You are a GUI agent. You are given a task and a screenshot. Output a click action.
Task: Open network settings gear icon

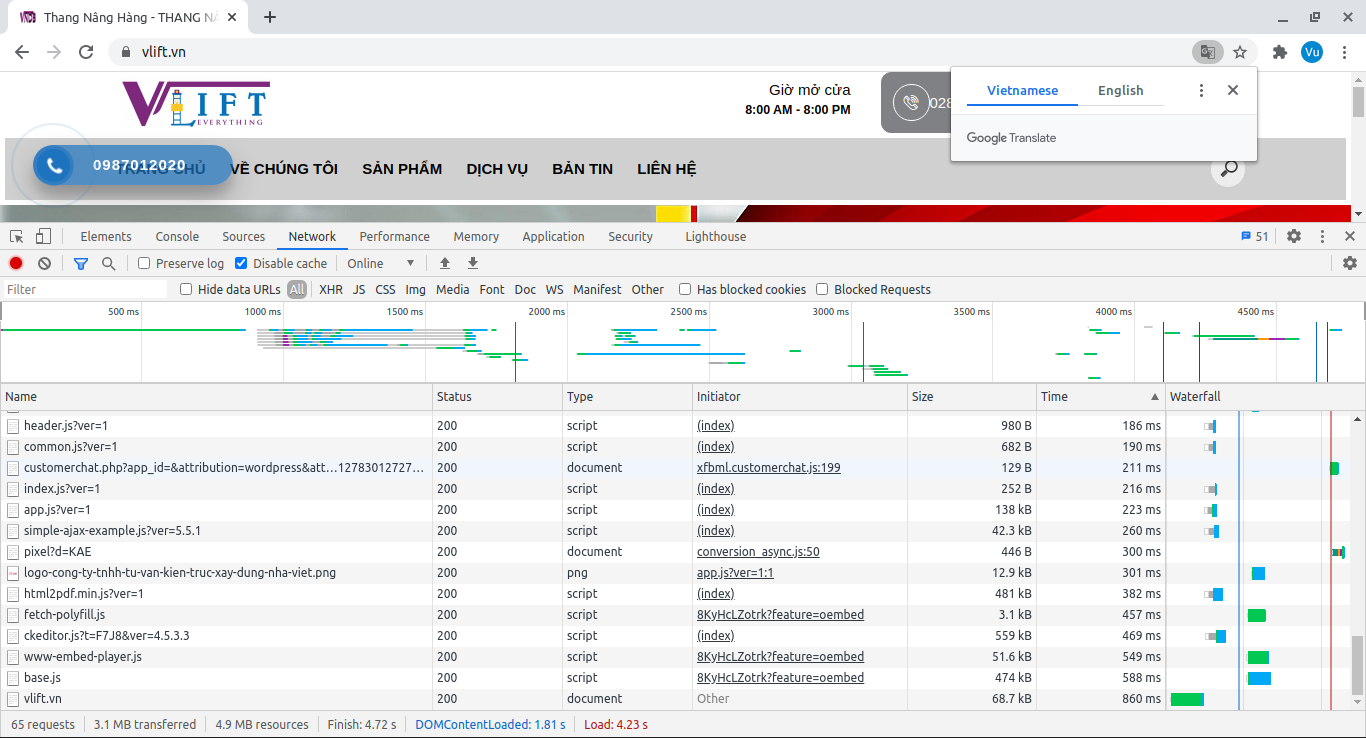pos(1350,263)
